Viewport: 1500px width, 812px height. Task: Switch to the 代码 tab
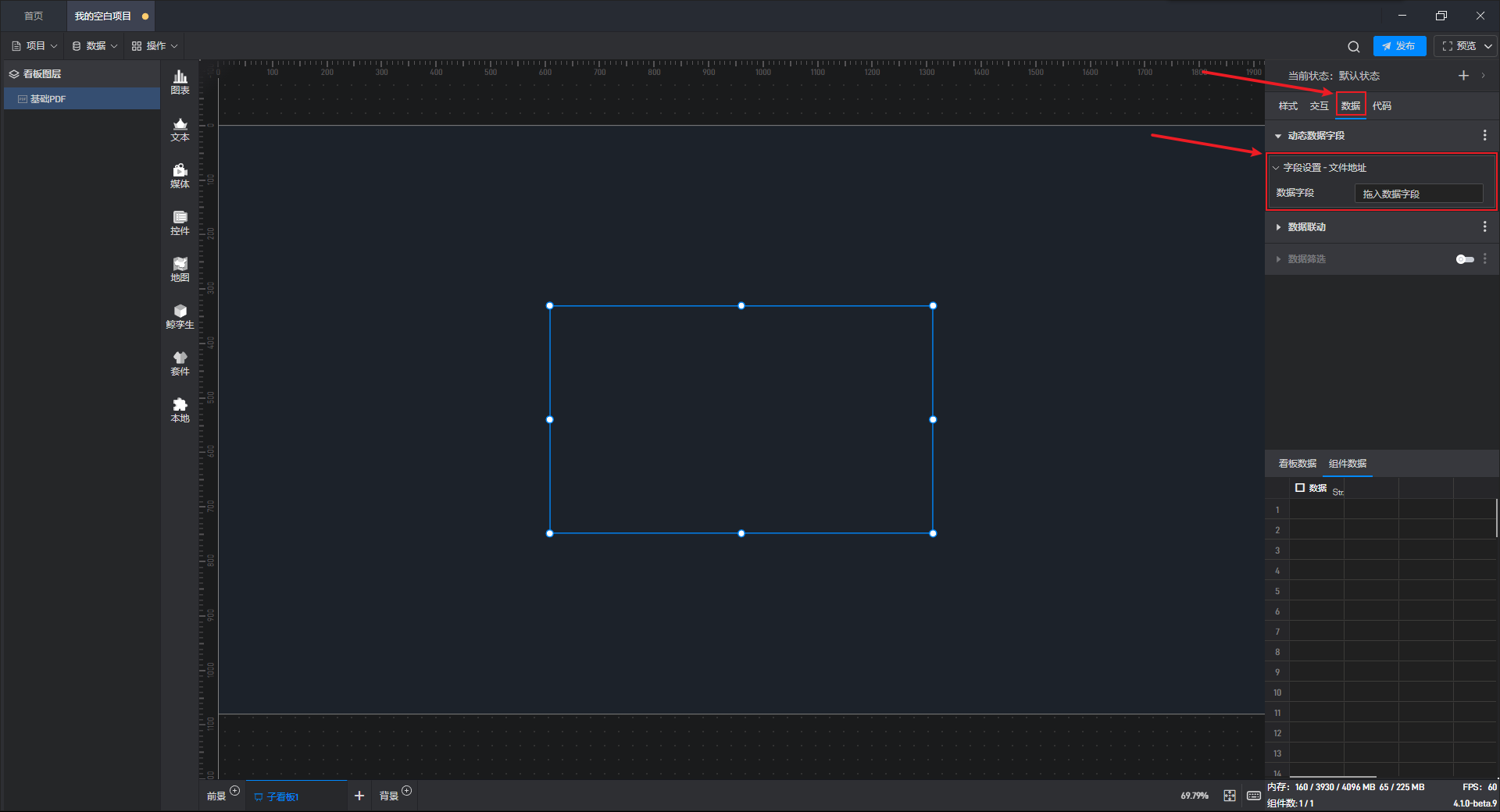pos(1382,106)
